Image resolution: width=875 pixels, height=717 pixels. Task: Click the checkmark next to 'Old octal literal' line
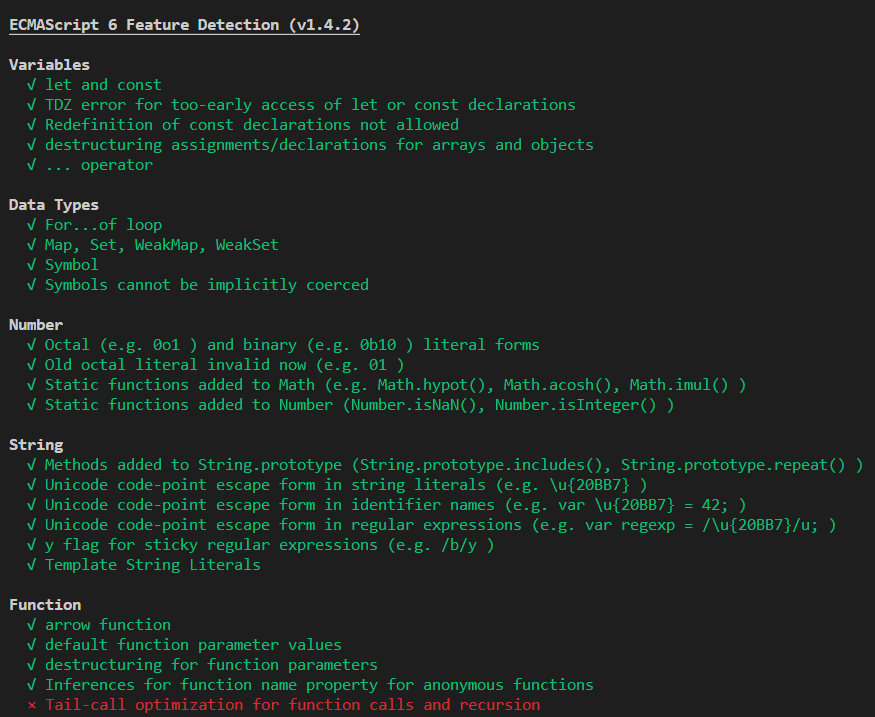point(32,365)
